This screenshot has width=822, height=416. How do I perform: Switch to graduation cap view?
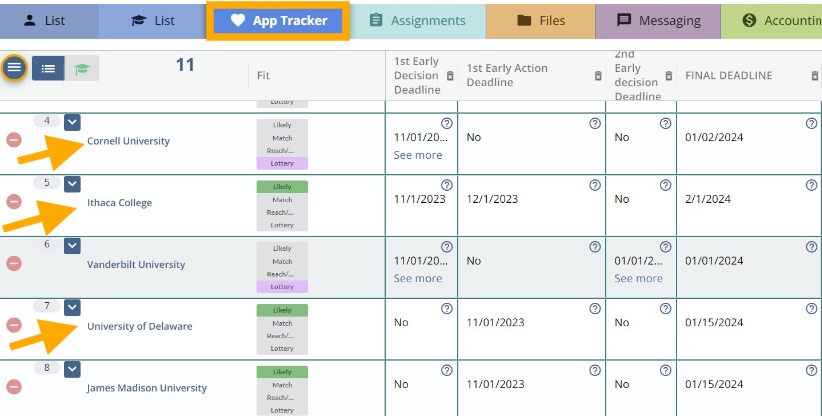[x=82, y=68]
